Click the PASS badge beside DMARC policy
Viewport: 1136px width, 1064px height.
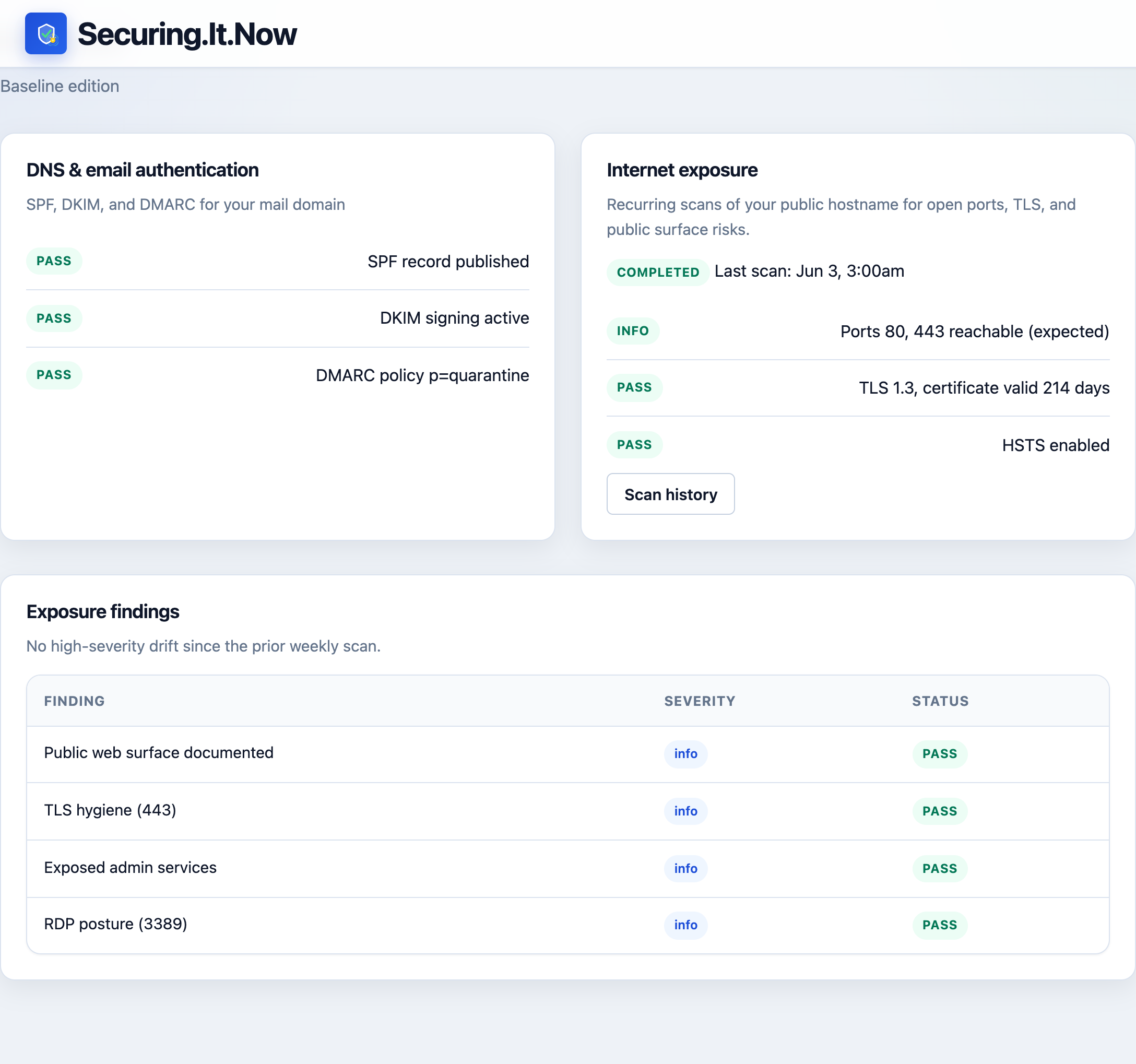54,375
